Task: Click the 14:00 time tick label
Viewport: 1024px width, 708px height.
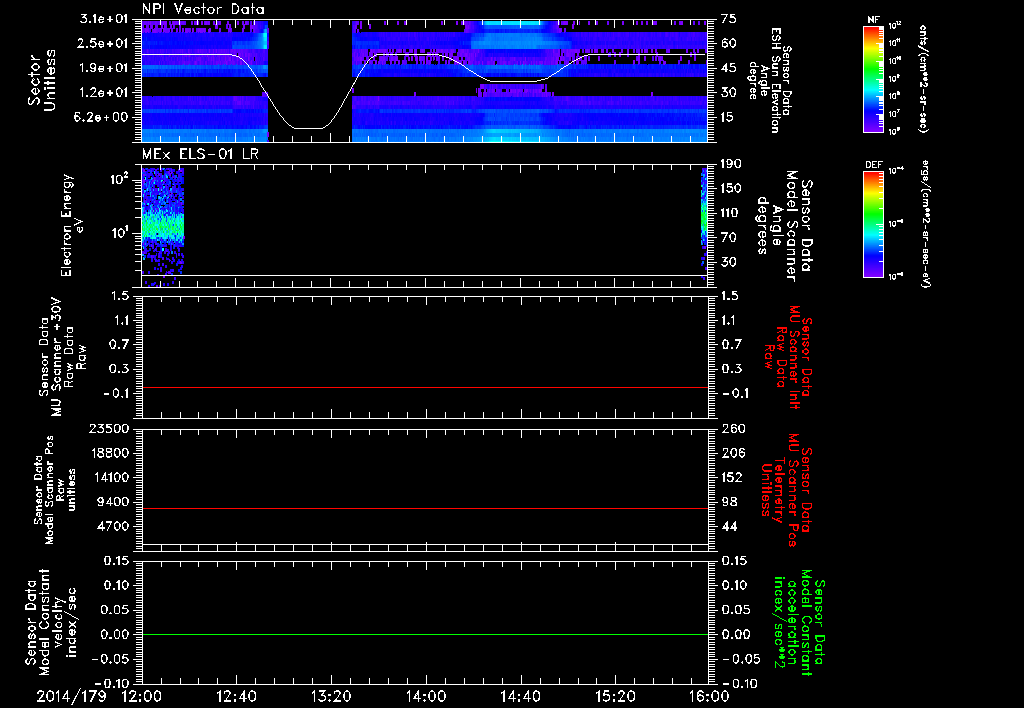Action: pos(425,696)
